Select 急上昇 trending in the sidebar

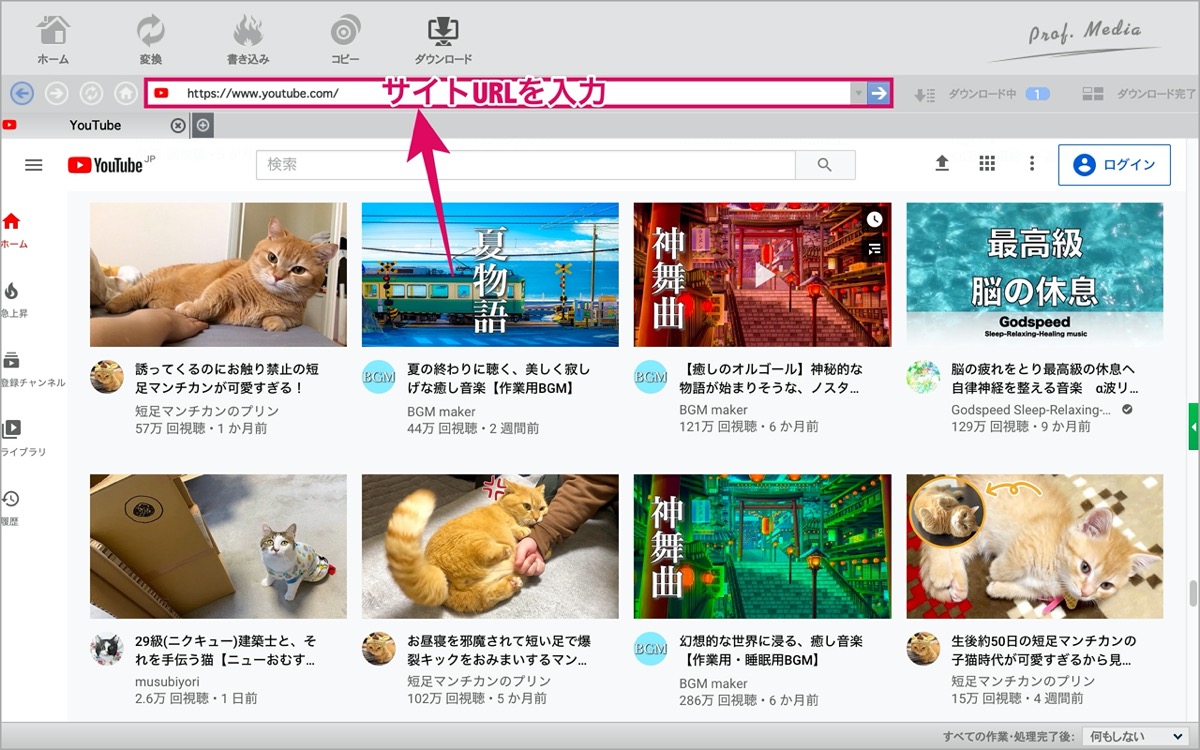[13, 300]
